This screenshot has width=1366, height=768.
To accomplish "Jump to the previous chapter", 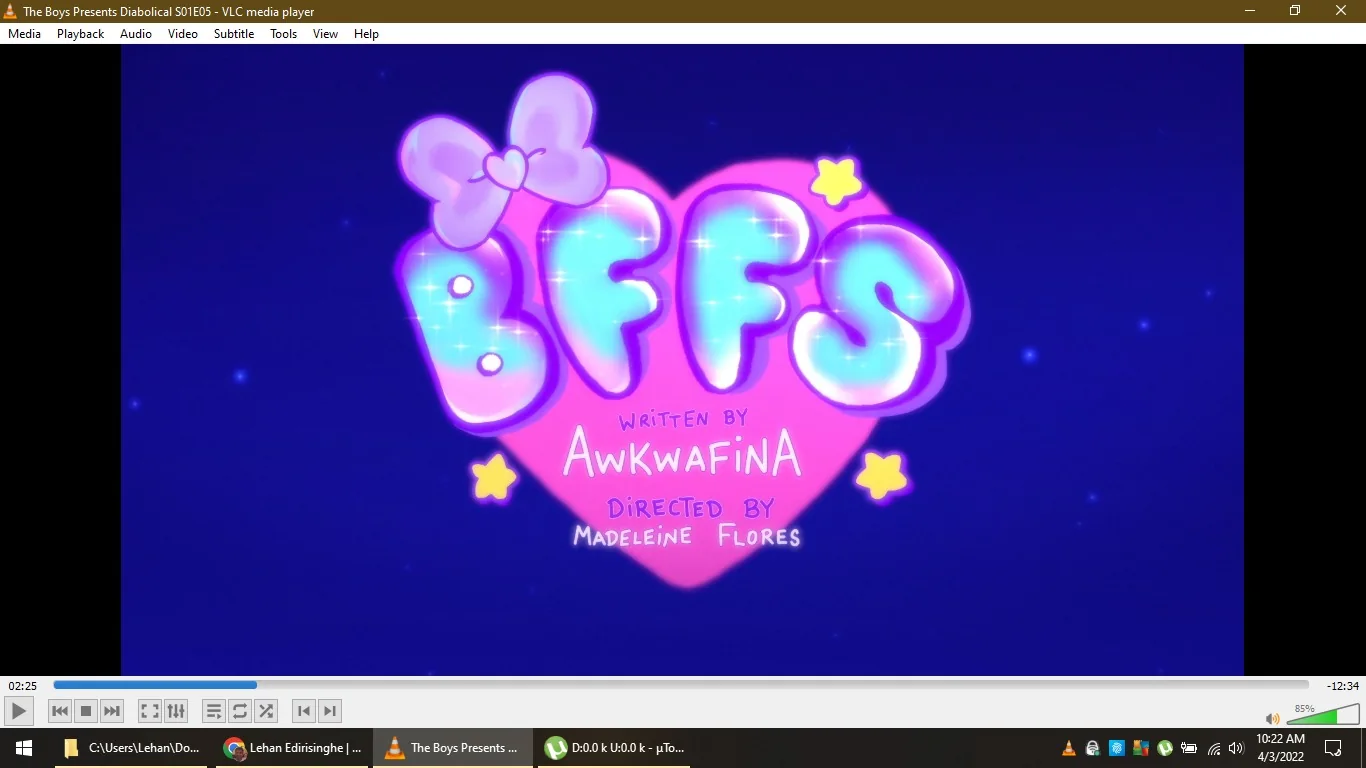I will pos(304,711).
